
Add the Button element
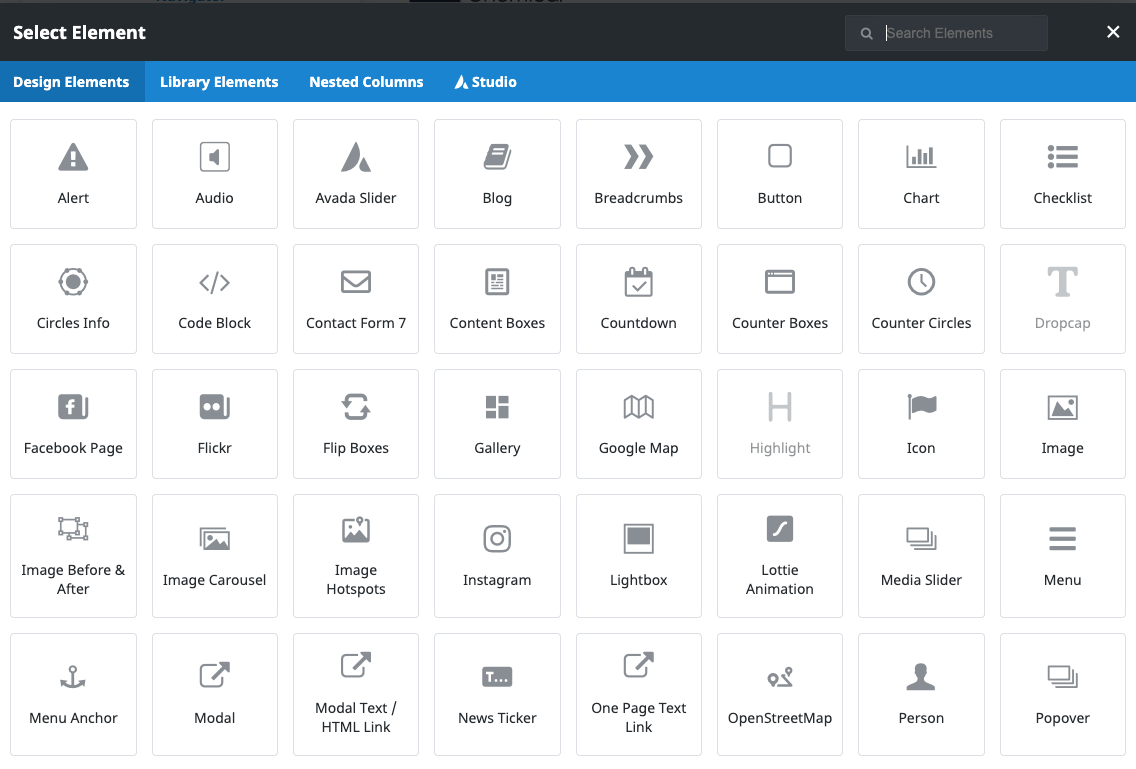click(x=780, y=174)
